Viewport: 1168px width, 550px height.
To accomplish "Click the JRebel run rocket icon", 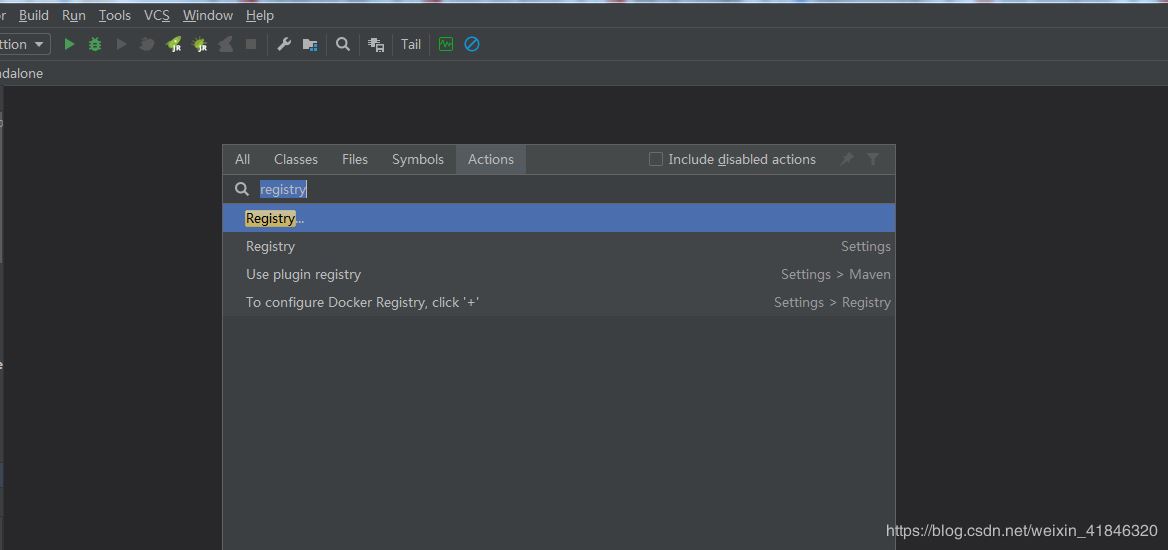I will pyautogui.click(x=174, y=44).
